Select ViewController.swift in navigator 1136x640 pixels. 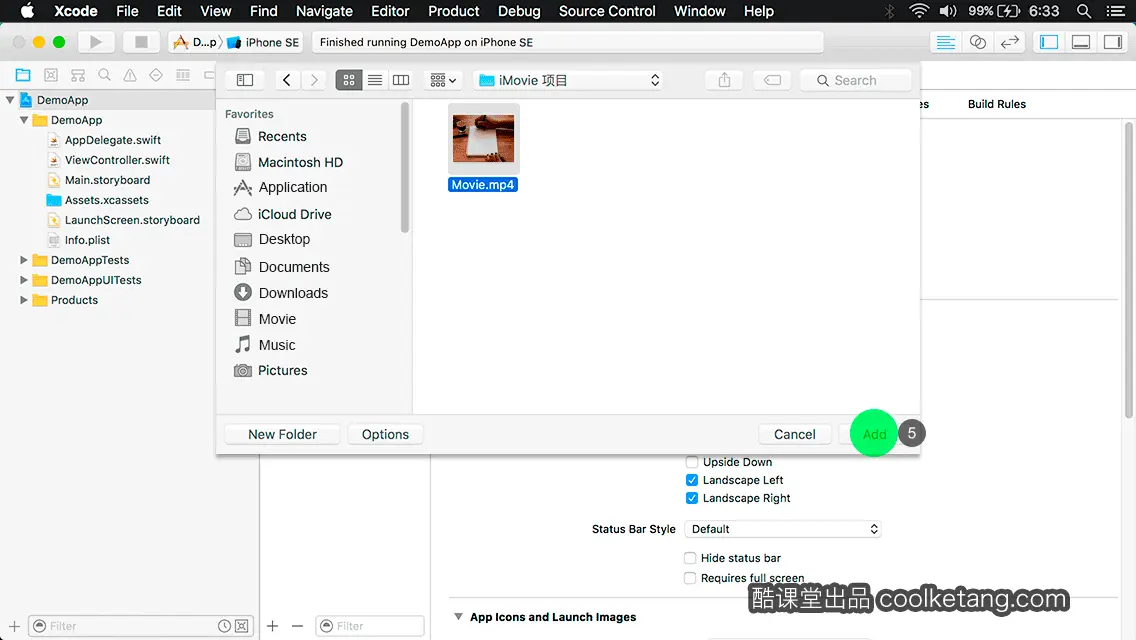[x=117, y=159]
